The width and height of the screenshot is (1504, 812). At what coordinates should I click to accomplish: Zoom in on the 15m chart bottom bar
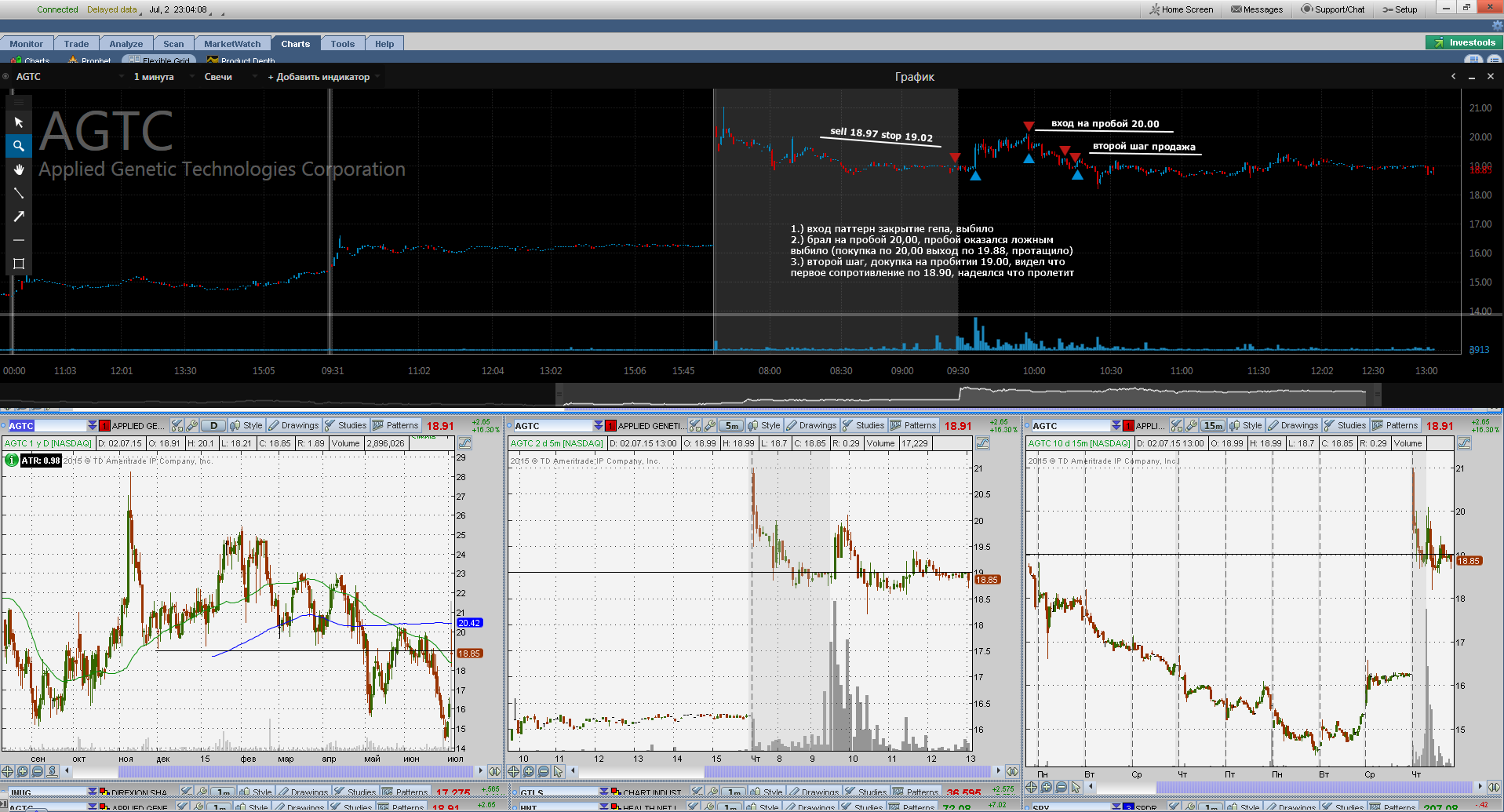tap(1047, 787)
